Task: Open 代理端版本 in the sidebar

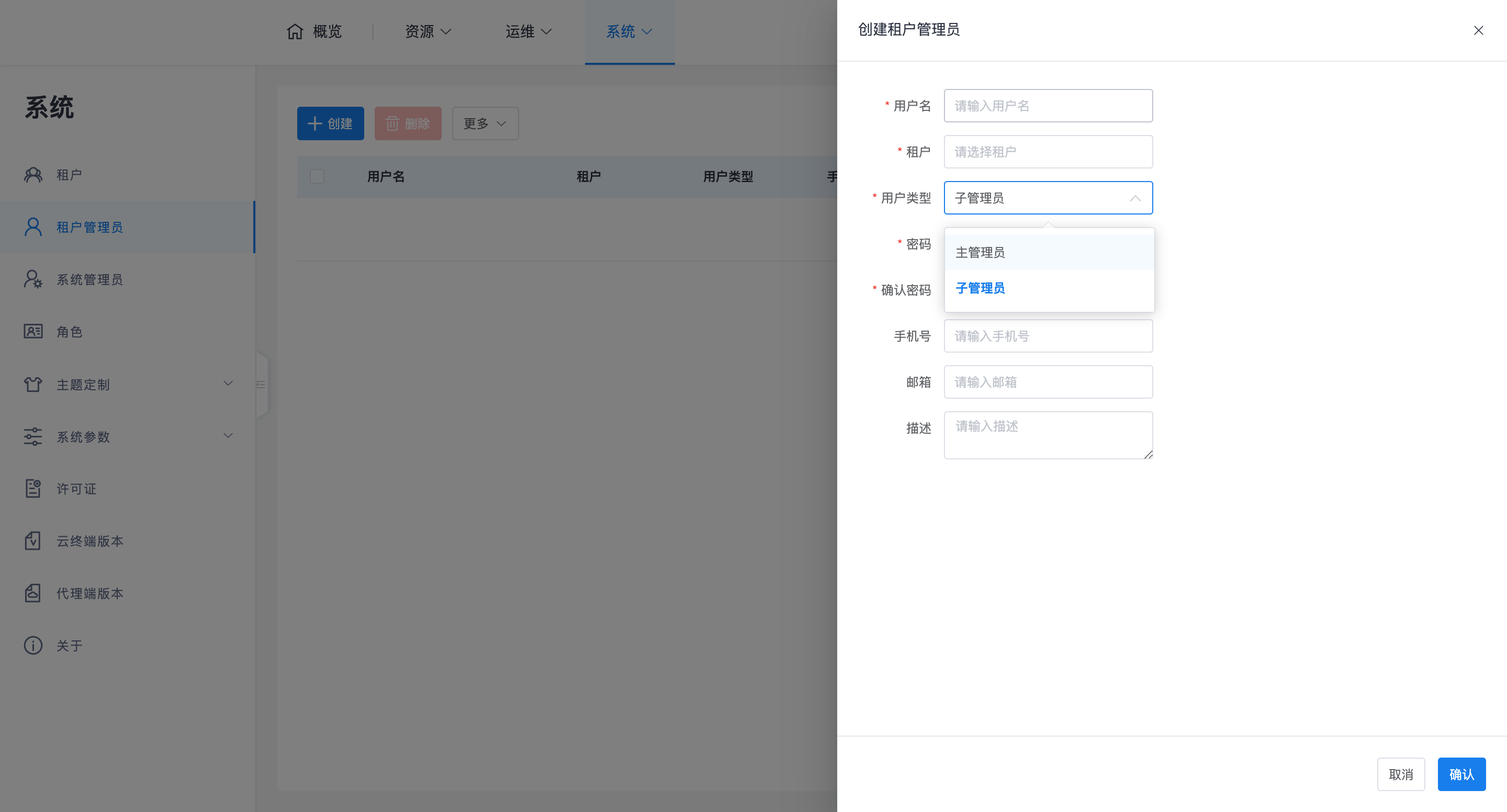Action: [128, 593]
